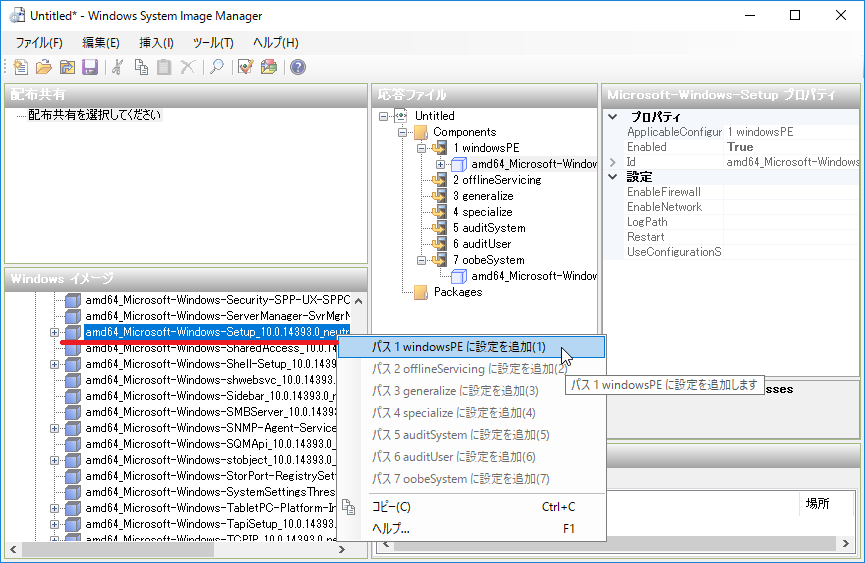Select the Packages tree row
Viewport: 865px width, 563px height.
coord(458,292)
